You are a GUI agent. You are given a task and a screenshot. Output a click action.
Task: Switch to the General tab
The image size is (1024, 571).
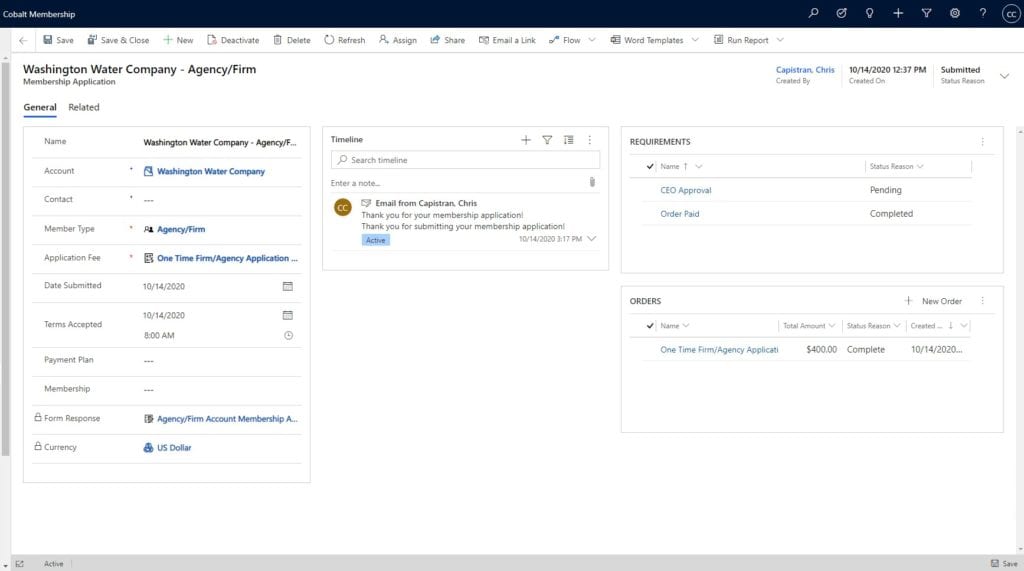[40, 107]
